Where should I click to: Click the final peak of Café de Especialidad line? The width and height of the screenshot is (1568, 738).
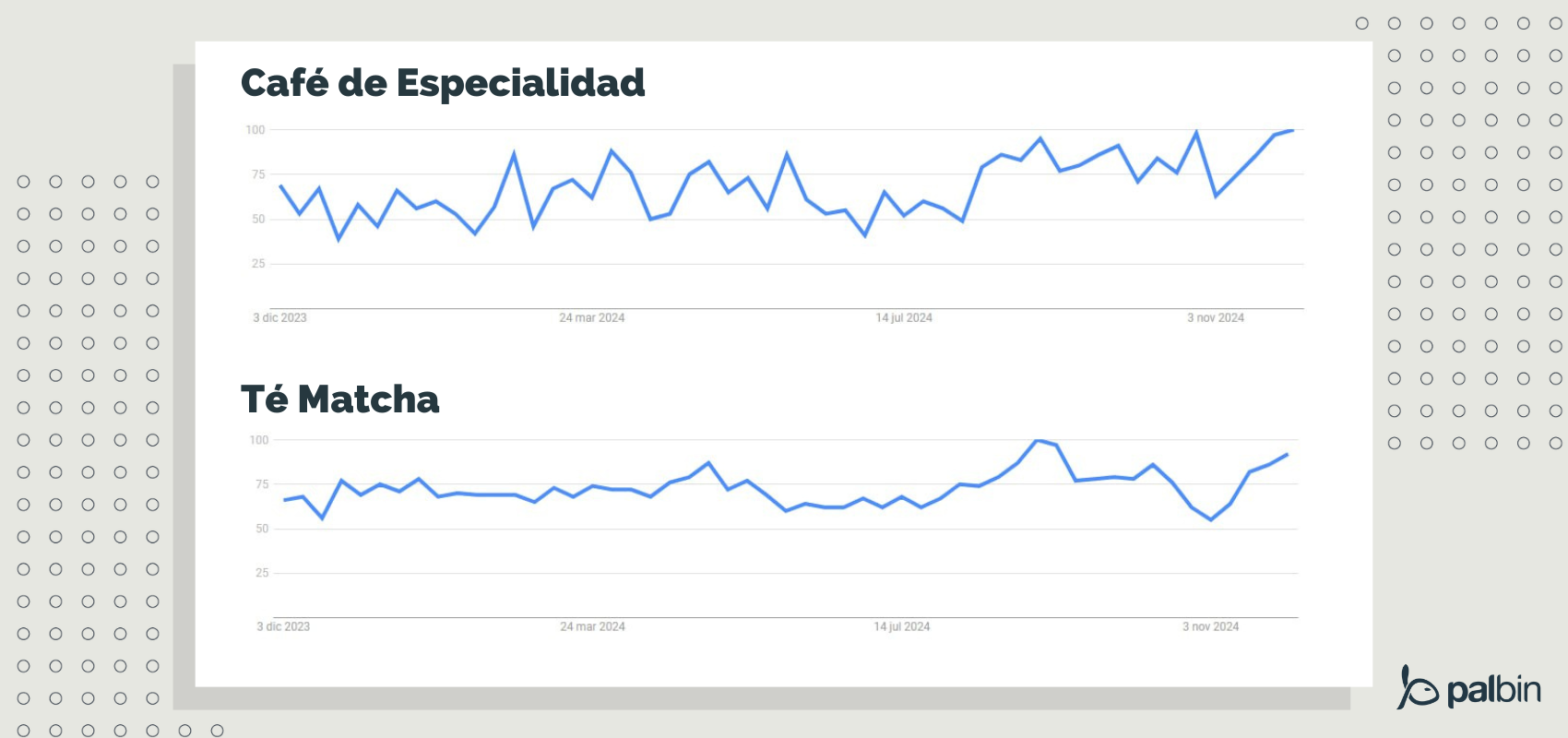coord(1291,130)
